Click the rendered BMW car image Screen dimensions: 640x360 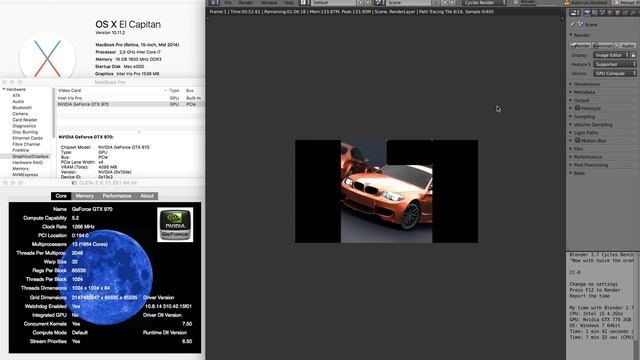[387, 191]
